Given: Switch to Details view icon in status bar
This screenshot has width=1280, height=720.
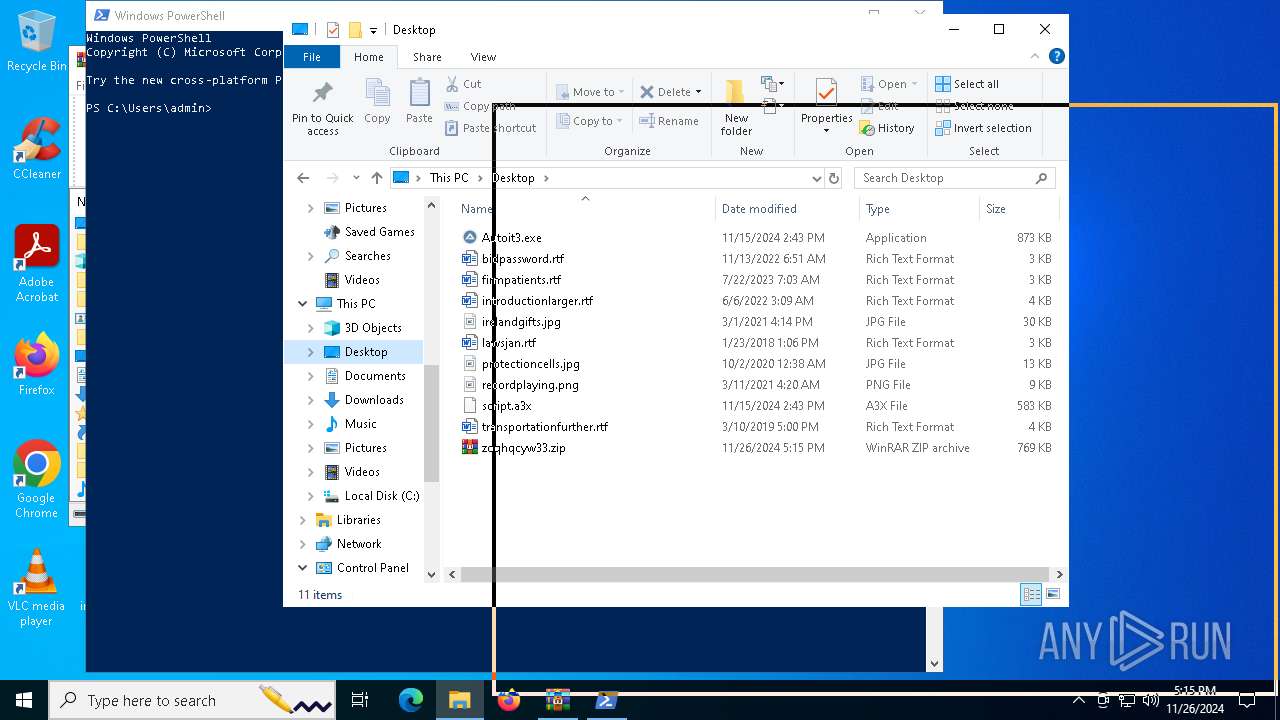Looking at the screenshot, I should click(x=1030, y=595).
